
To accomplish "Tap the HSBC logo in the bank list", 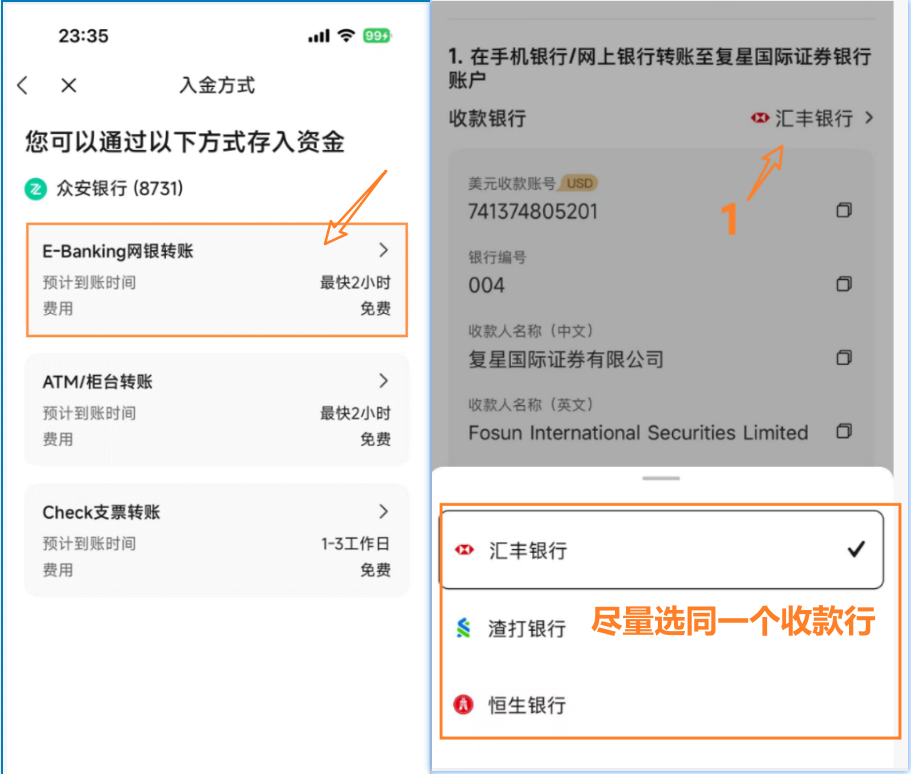I will click(464, 550).
